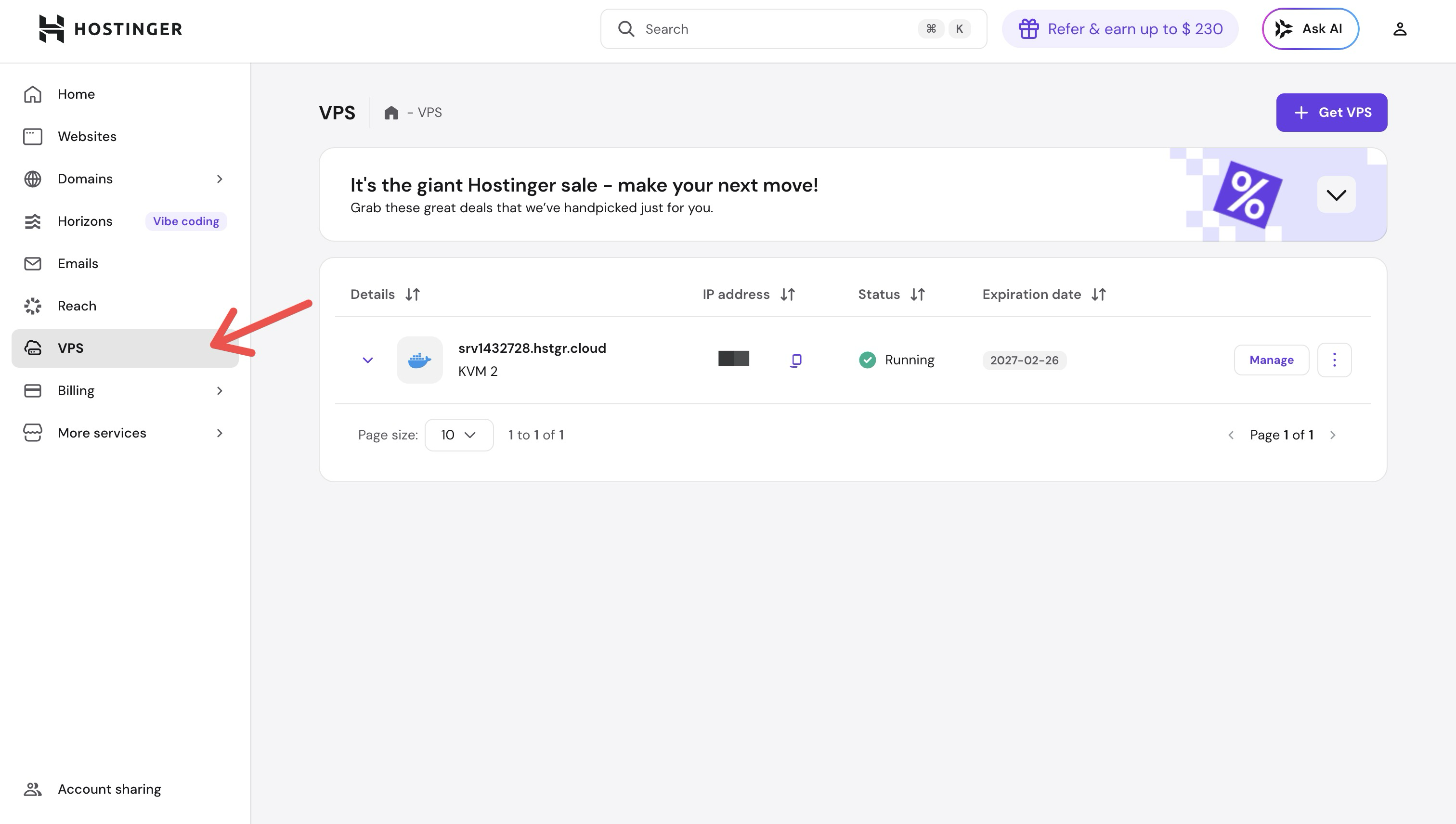Expand the sale banner chevron
Viewport: 1456px width, 824px height.
coord(1336,195)
